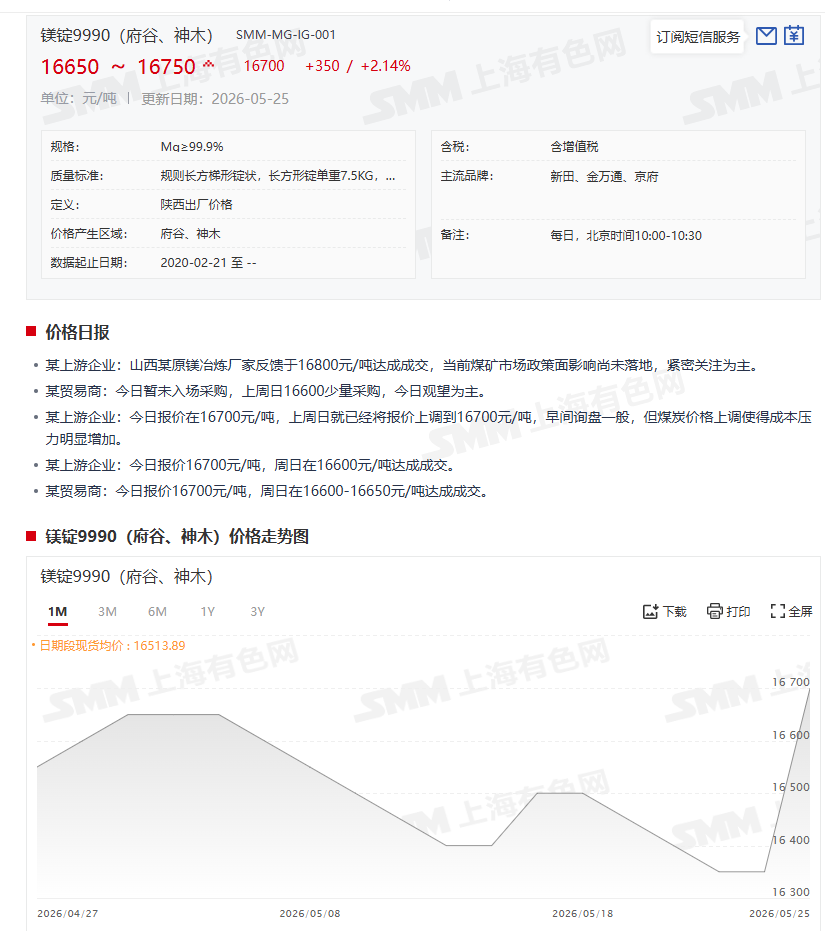Click the 16 700 y-axis label
Image resolution: width=825 pixels, height=931 pixels.
(x=791, y=682)
